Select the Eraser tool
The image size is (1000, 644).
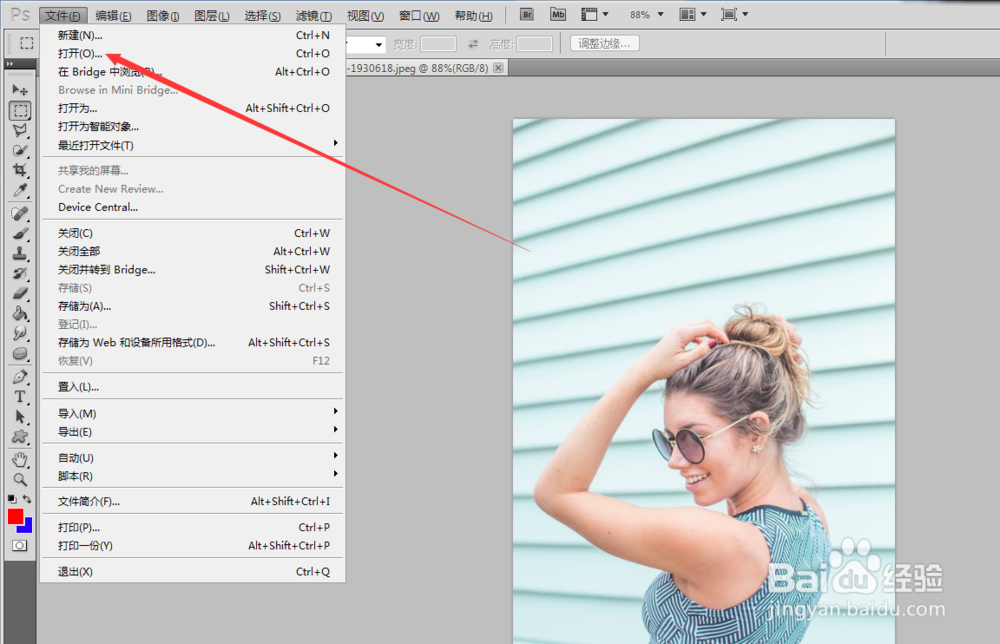tap(20, 293)
